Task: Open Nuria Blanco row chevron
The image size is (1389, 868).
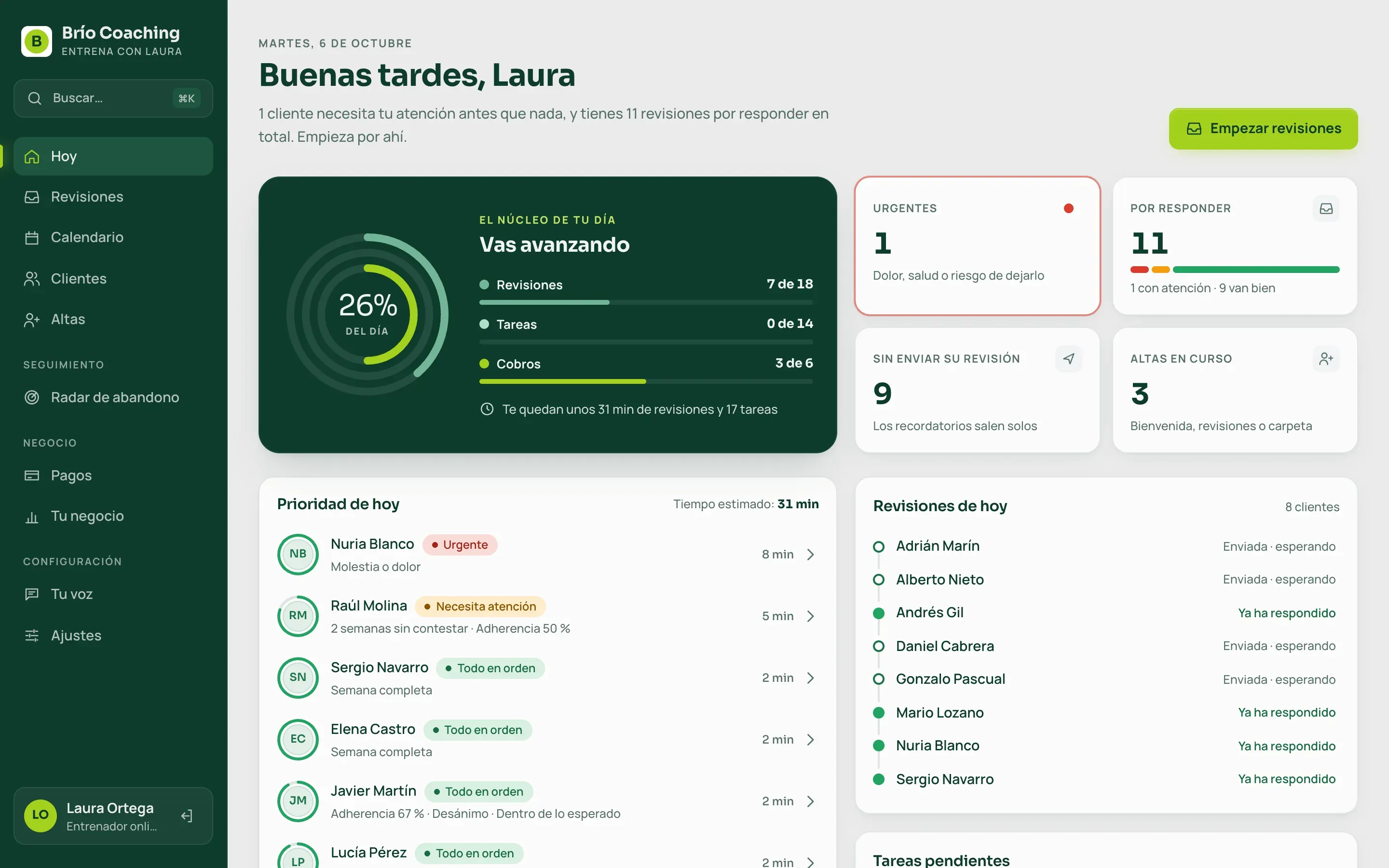Action: [810, 555]
